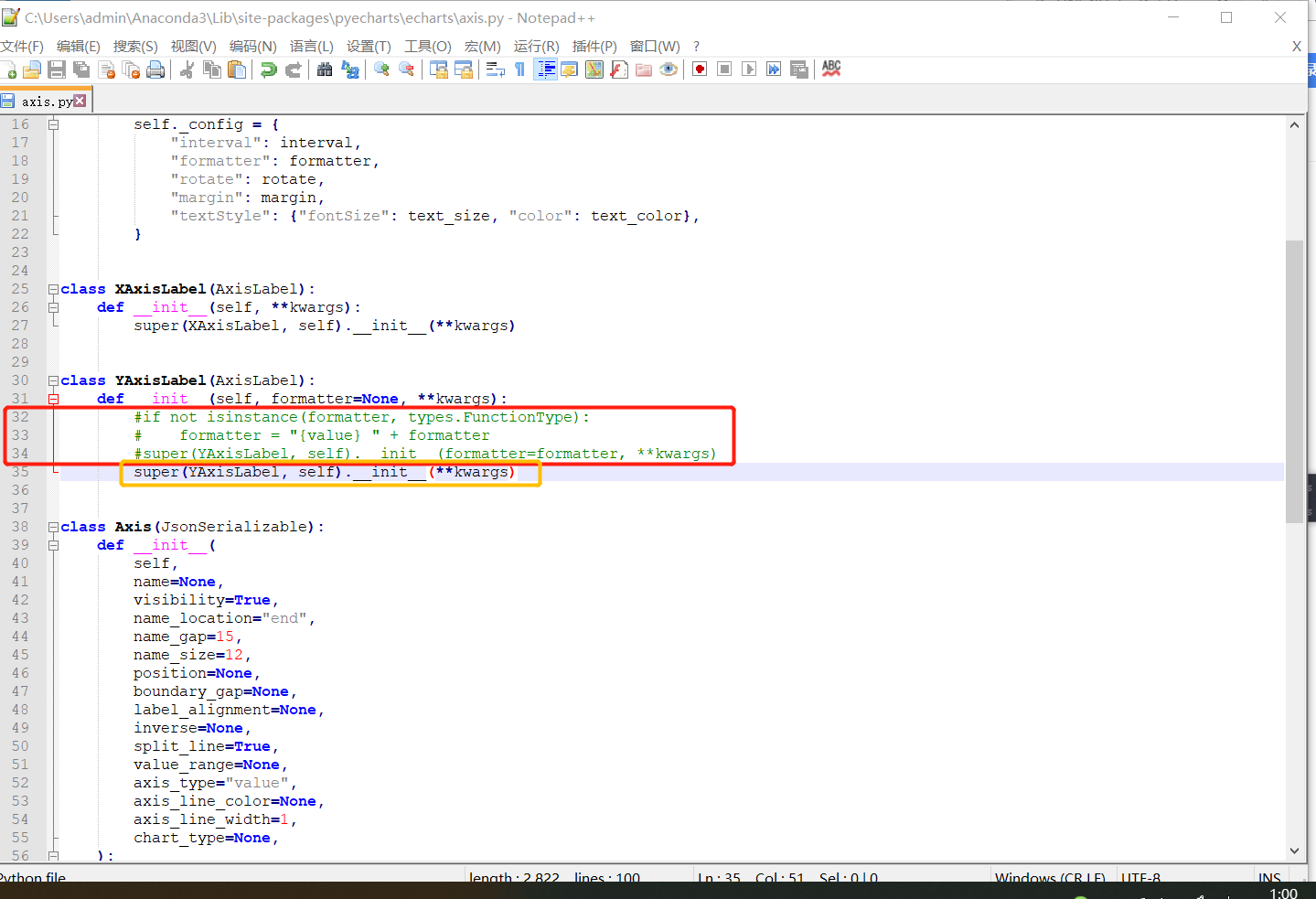Click the Close All toolbar icon
1316x899 pixels.
[x=131, y=70]
